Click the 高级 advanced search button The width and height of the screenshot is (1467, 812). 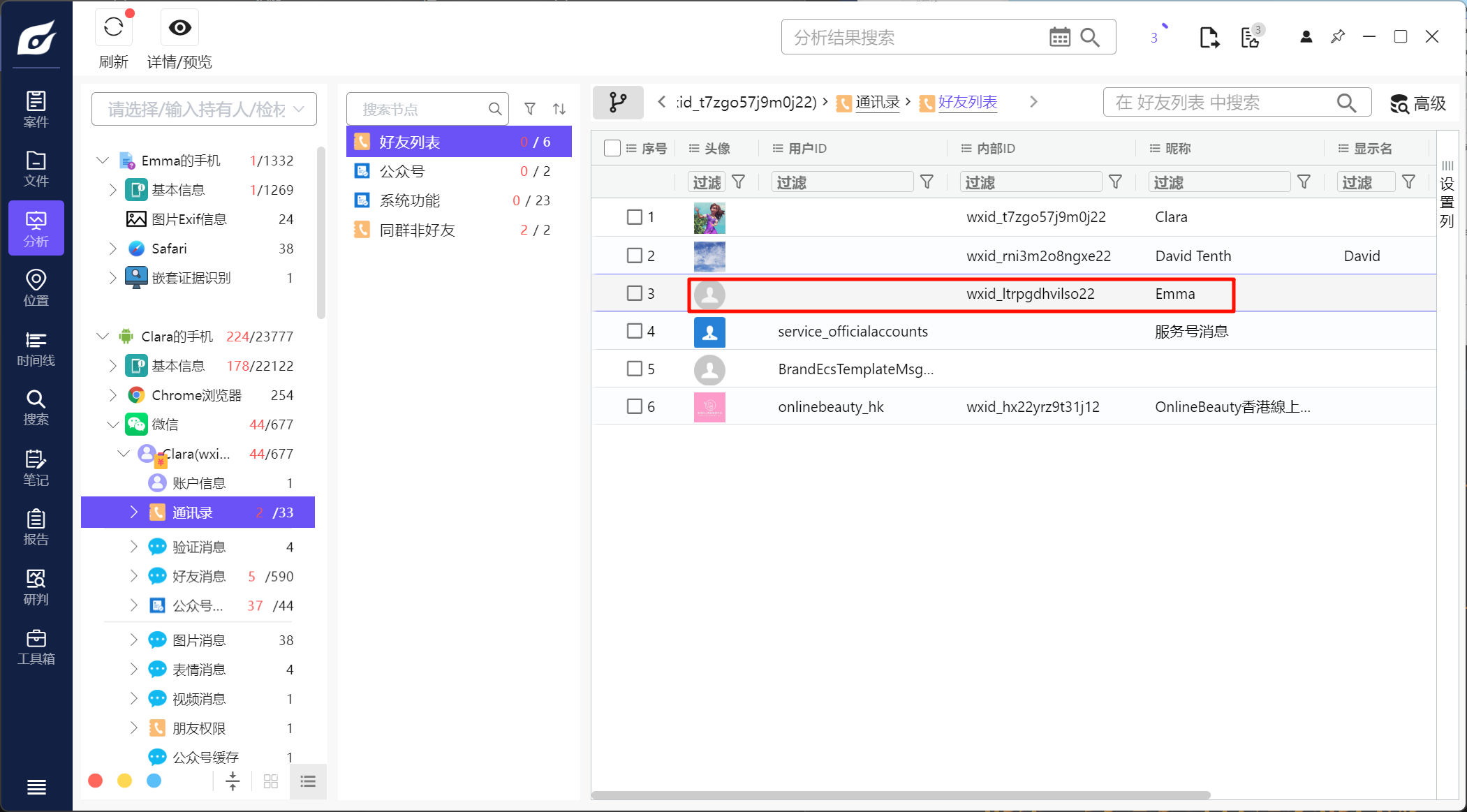[x=1418, y=103]
